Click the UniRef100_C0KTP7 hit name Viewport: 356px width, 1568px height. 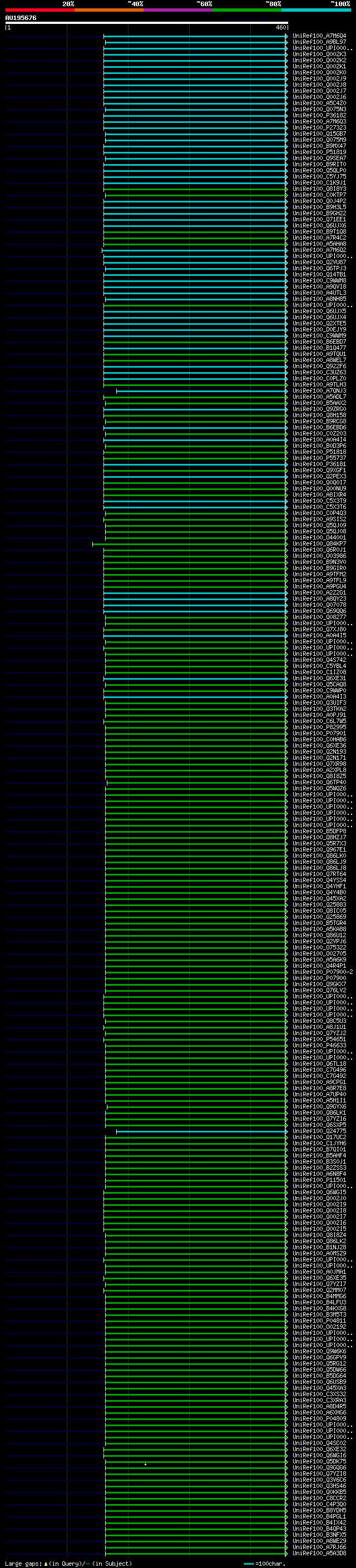[x=319, y=195]
